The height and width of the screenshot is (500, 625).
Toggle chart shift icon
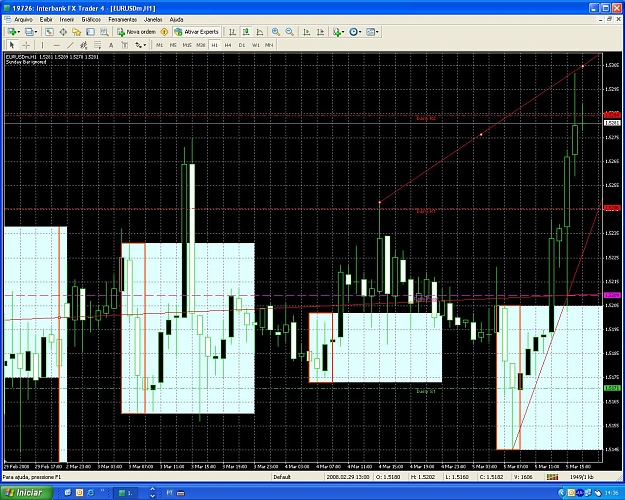point(320,32)
